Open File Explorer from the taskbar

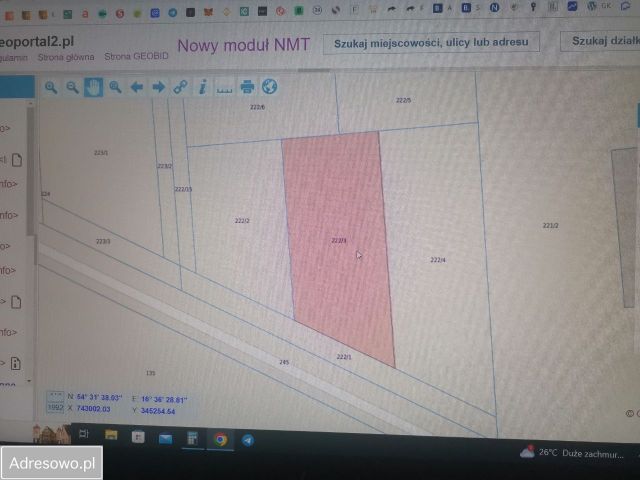tap(111, 435)
